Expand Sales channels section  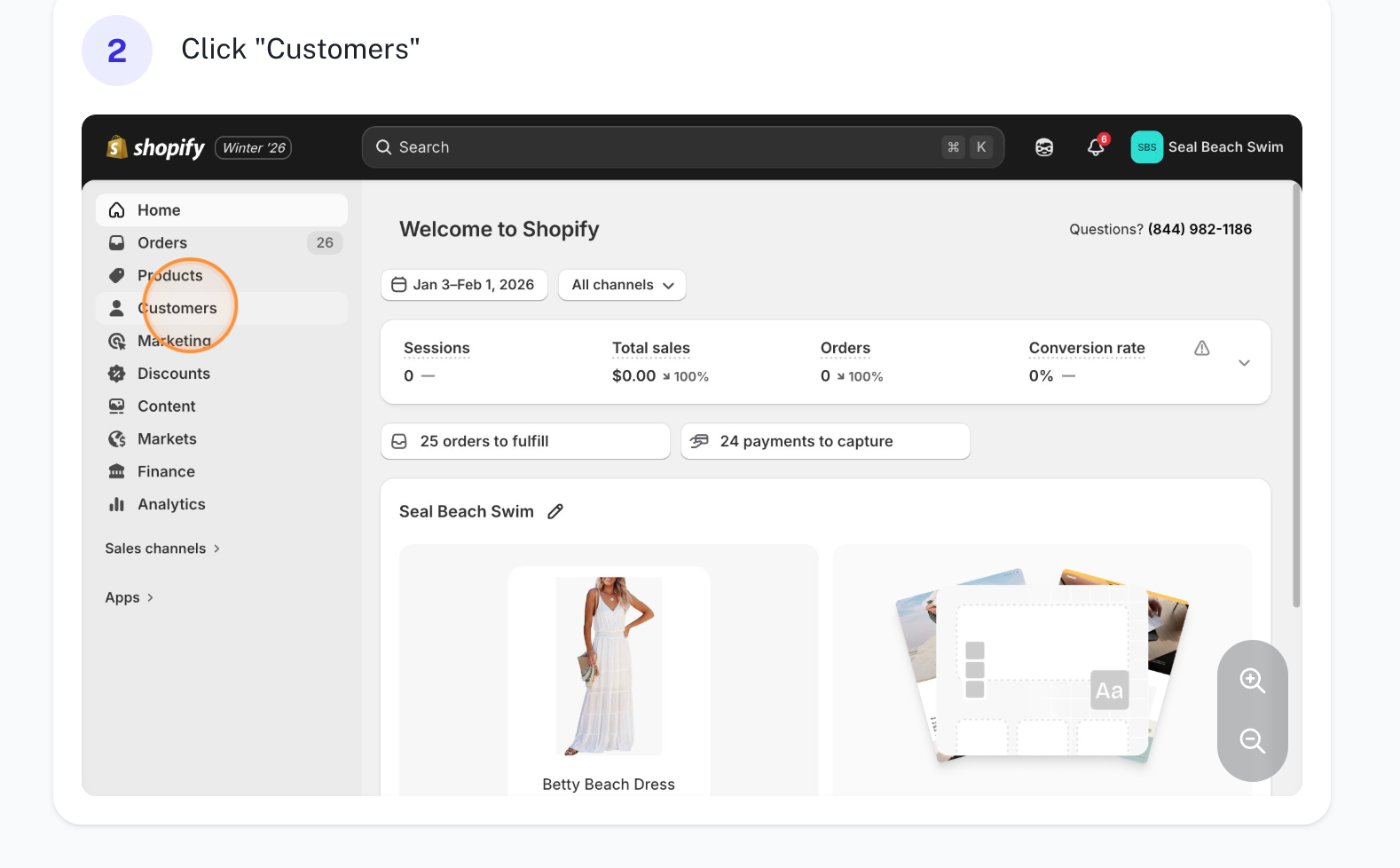[x=162, y=548]
